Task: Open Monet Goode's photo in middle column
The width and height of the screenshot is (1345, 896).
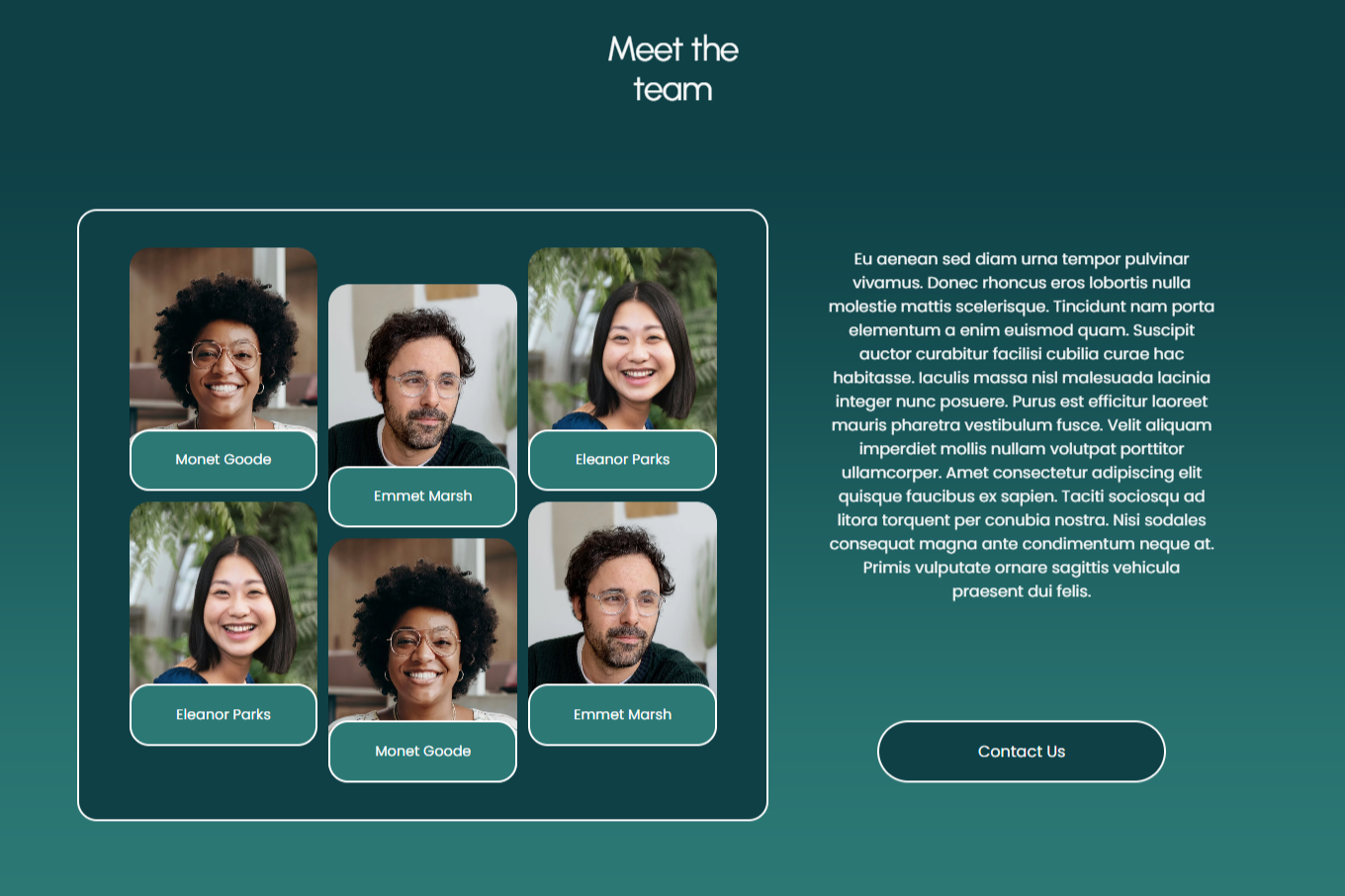Action: click(422, 630)
